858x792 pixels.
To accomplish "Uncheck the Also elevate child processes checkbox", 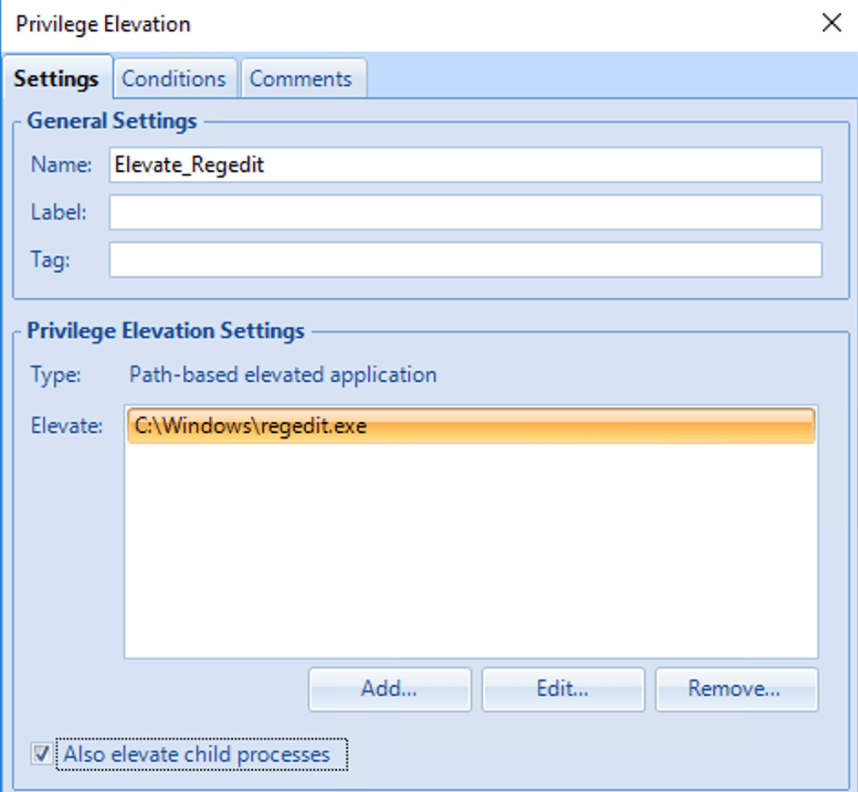I will click(x=41, y=754).
